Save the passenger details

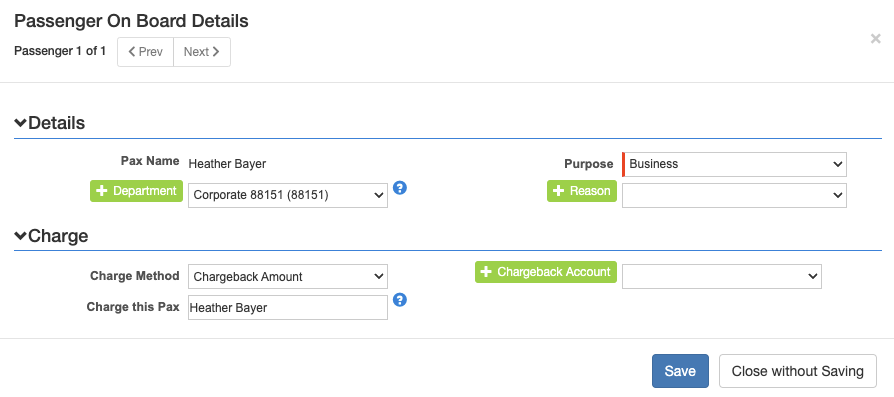[680, 371]
